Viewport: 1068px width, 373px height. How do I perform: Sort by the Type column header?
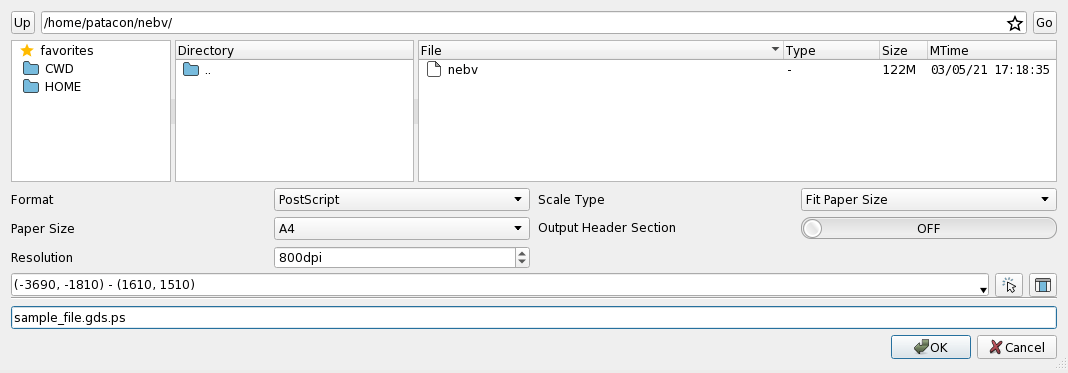831,50
